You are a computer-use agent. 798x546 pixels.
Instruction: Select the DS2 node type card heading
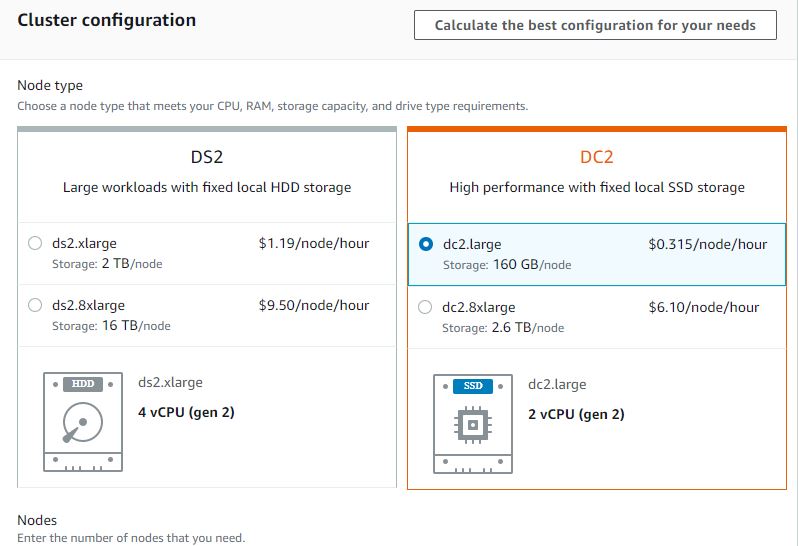pos(207,157)
